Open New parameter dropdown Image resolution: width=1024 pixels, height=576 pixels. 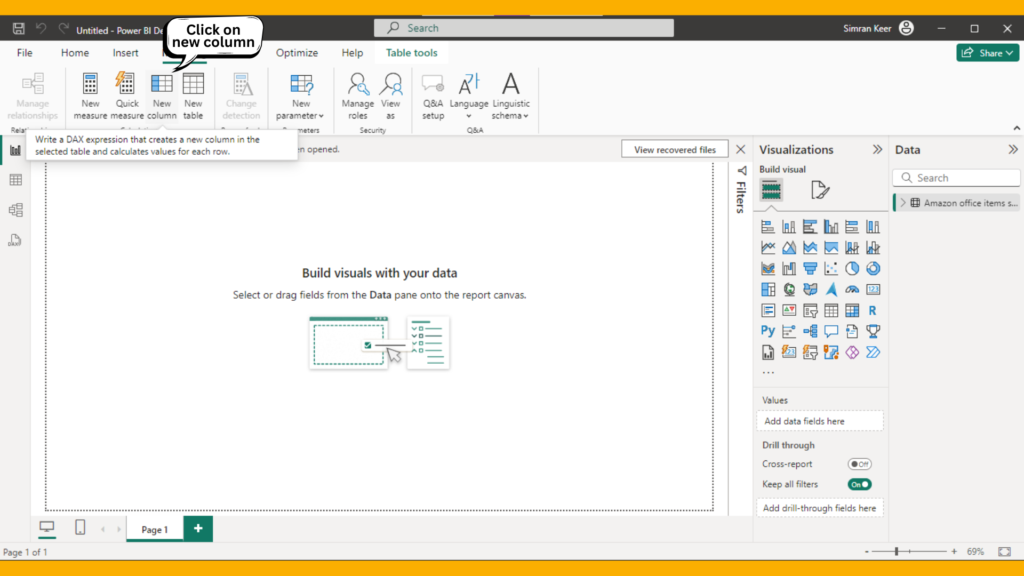point(300,96)
